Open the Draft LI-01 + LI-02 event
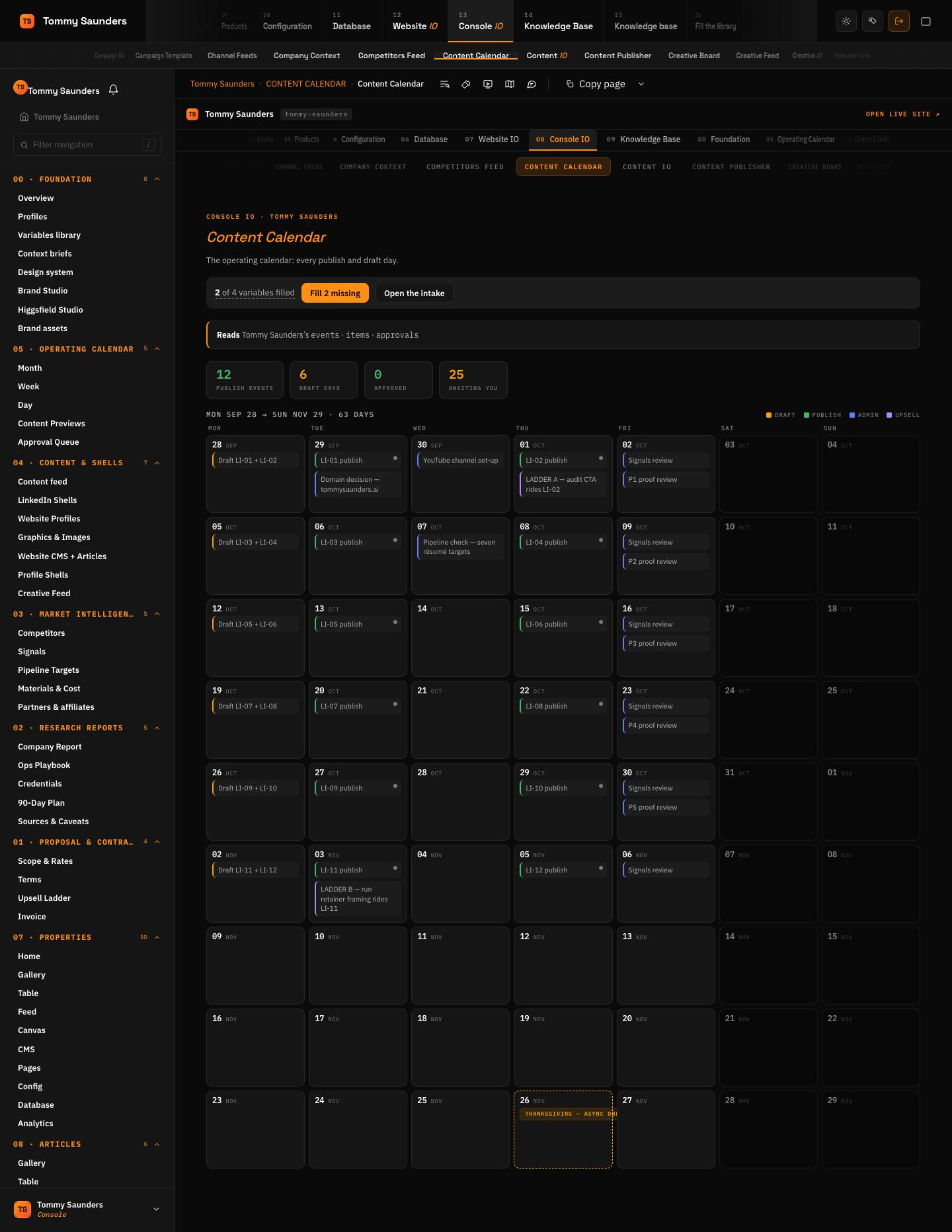 255,460
